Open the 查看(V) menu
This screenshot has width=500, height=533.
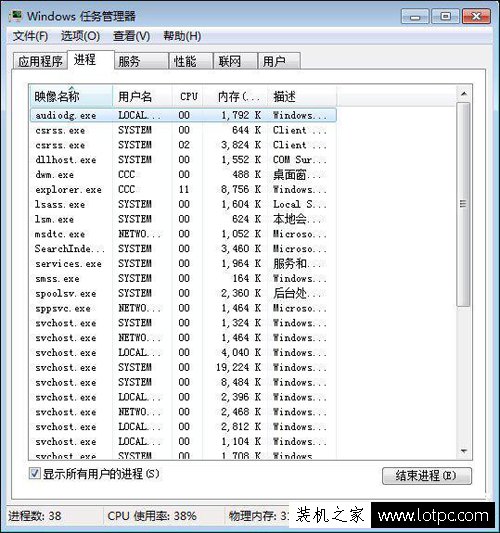point(132,36)
